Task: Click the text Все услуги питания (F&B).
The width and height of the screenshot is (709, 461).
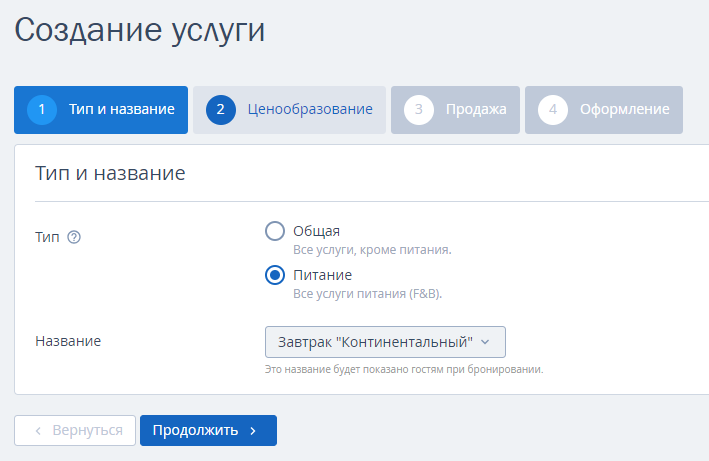Action: [367, 294]
